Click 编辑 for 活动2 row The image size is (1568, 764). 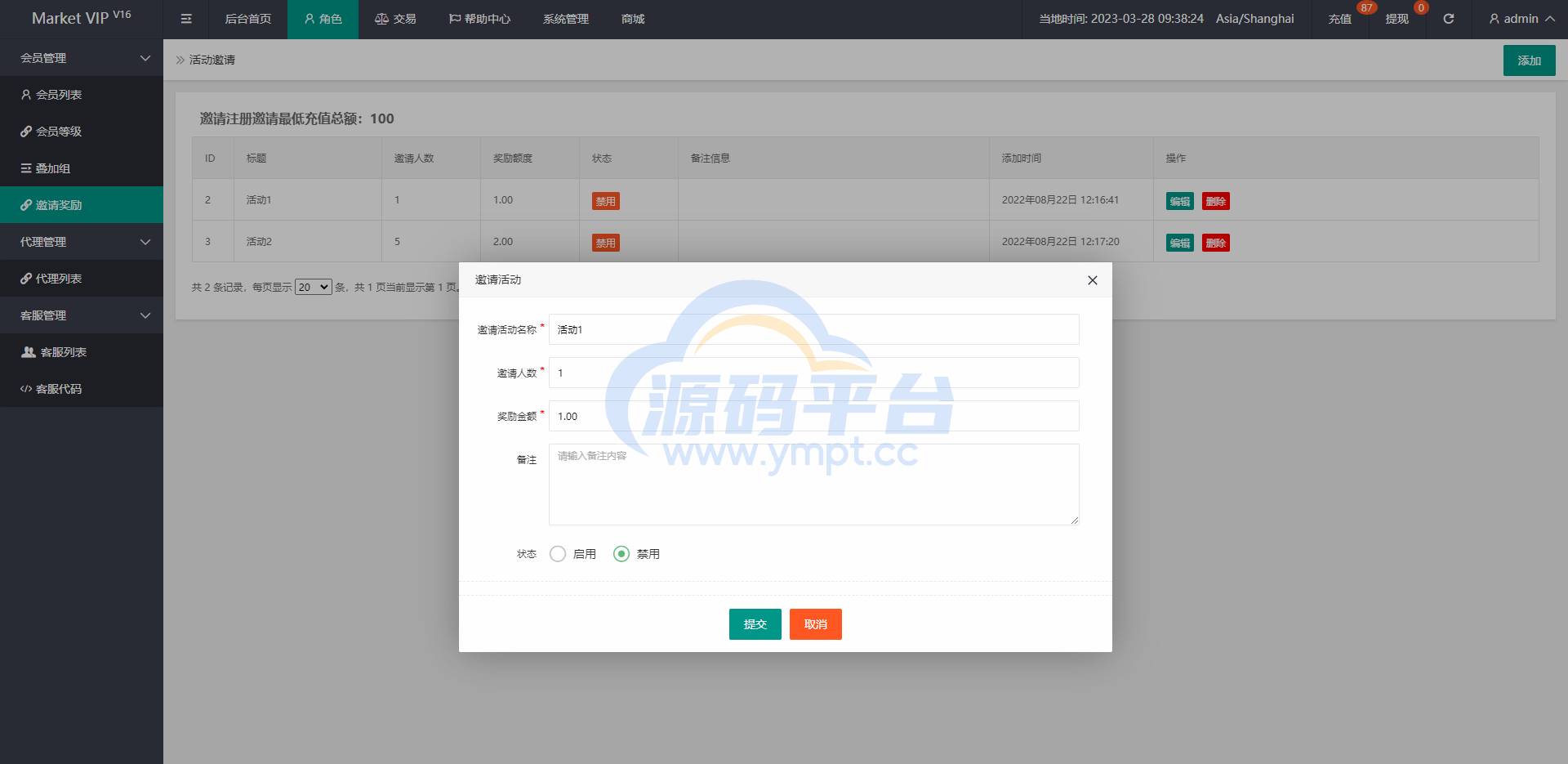(x=1179, y=243)
